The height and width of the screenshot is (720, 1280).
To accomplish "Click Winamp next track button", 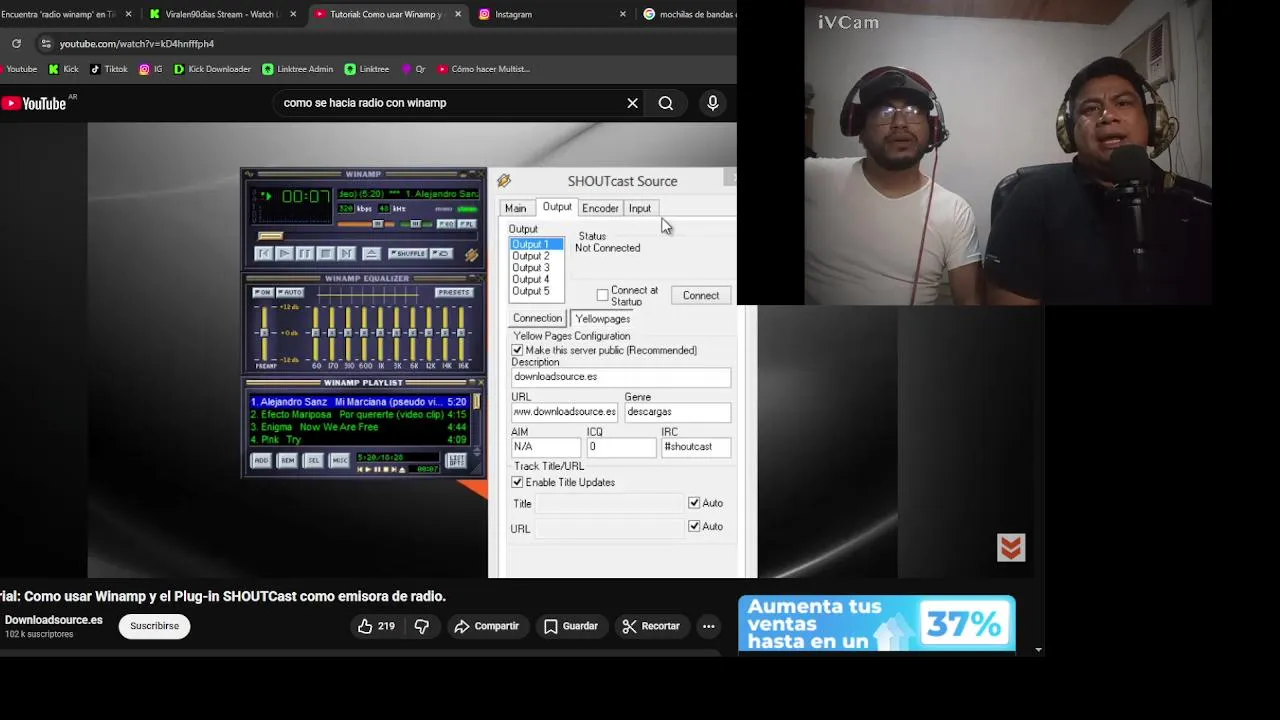I will 346,253.
